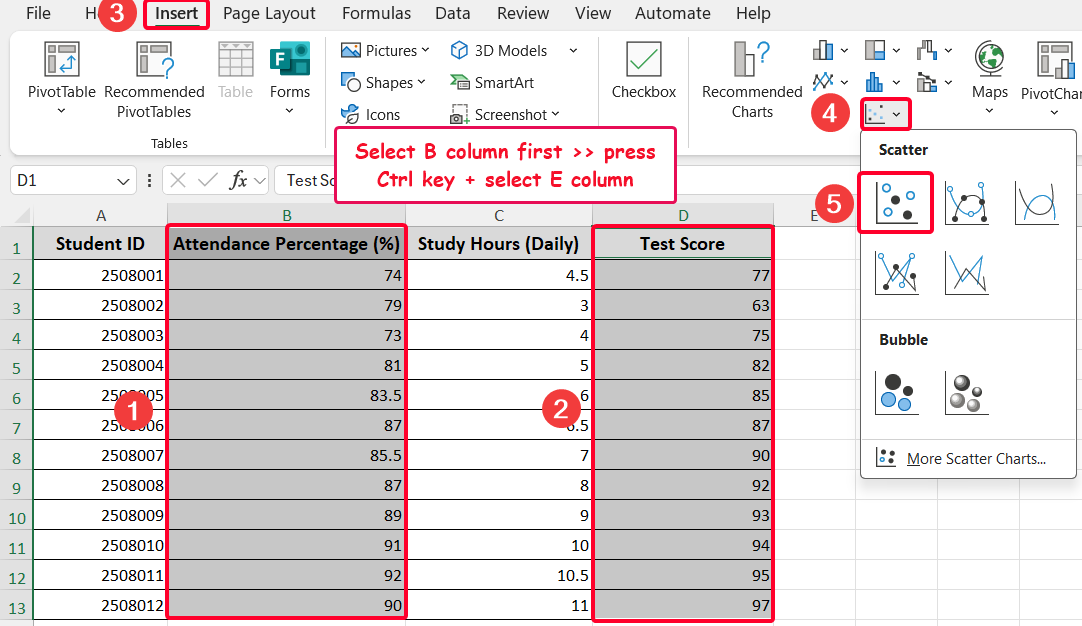The image size is (1082, 626).
Task: Choose the basic Scatter chart type
Action: (895, 203)
